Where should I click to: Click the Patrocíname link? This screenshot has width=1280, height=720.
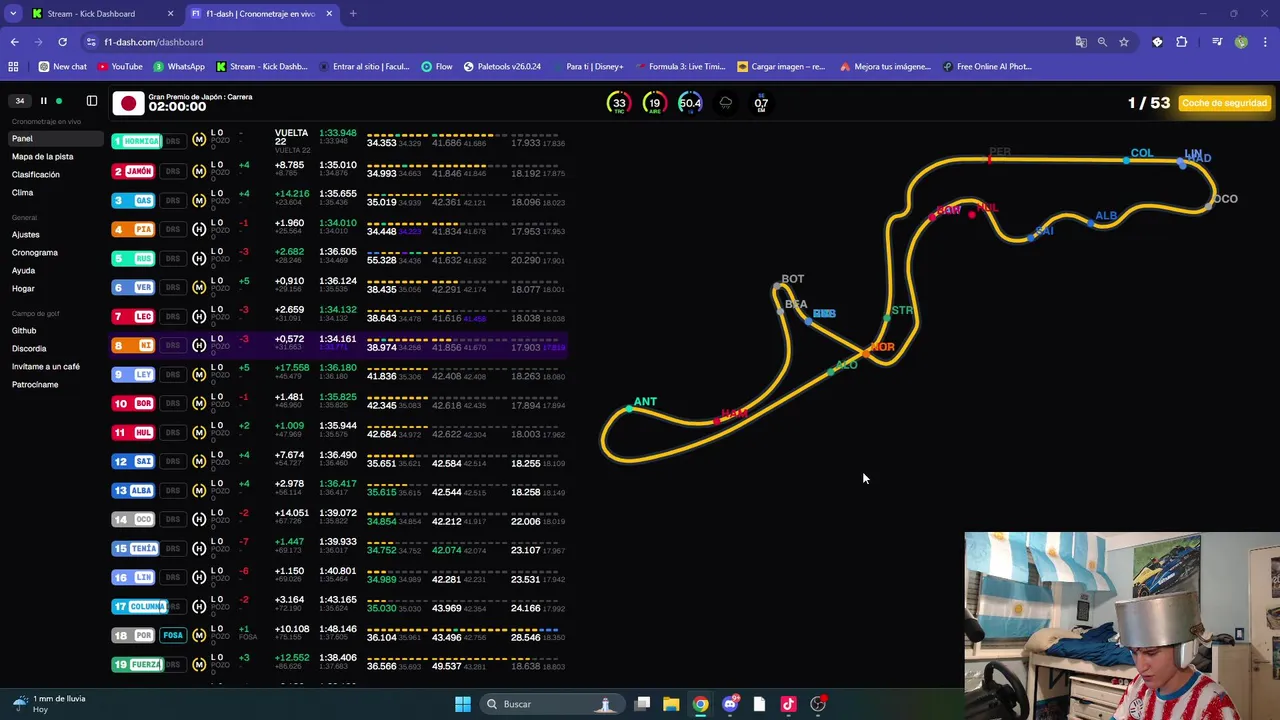35,385
